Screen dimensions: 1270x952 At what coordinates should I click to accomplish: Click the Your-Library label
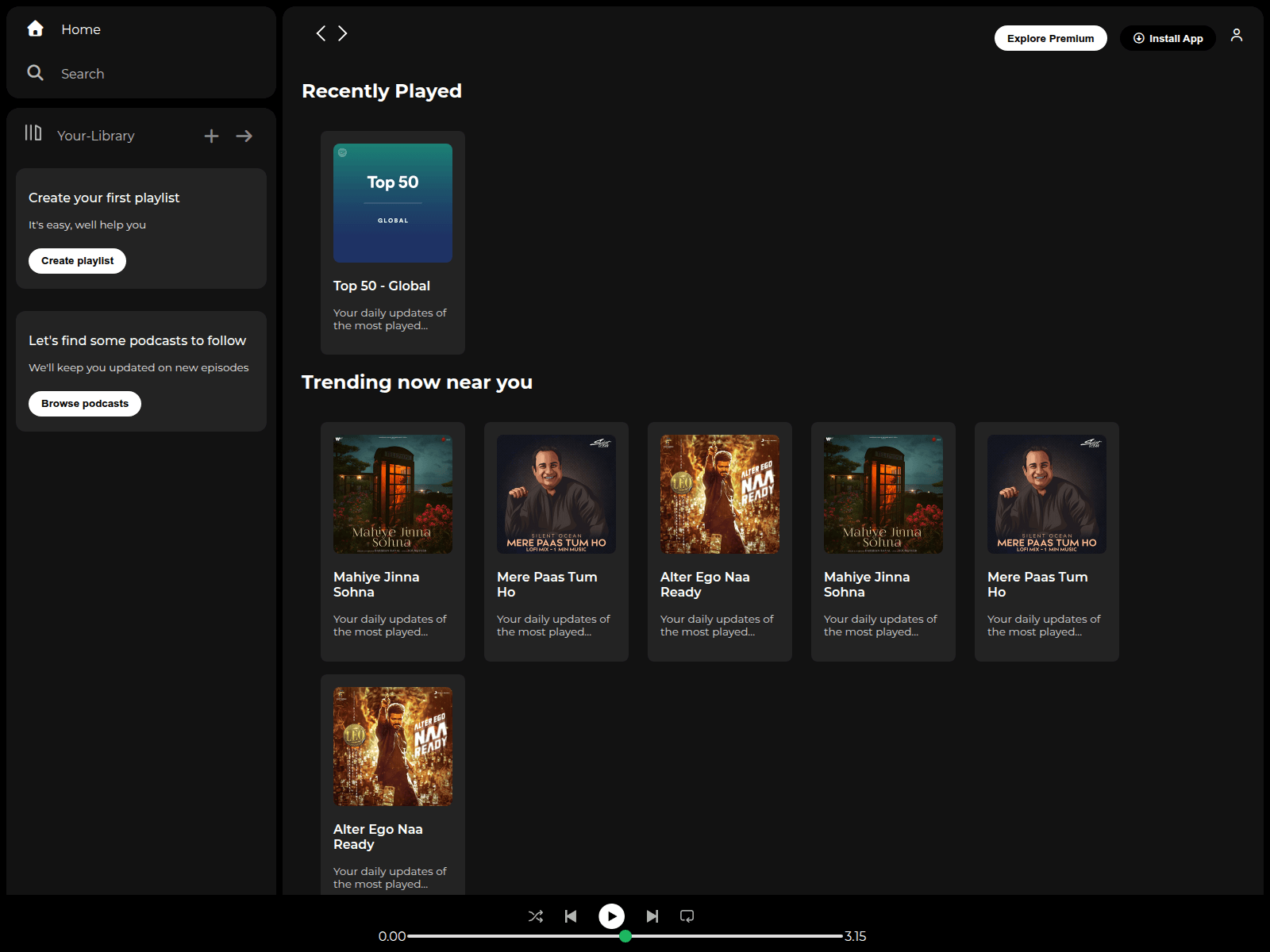[x=96, y=136]
